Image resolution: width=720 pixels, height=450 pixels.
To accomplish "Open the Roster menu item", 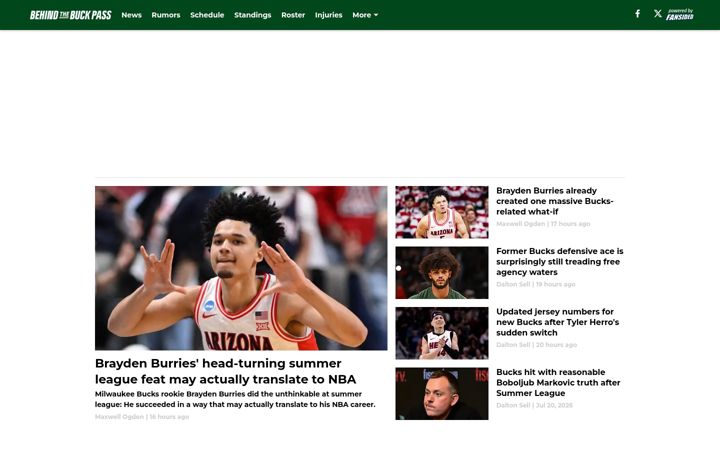I will (293, 15).
